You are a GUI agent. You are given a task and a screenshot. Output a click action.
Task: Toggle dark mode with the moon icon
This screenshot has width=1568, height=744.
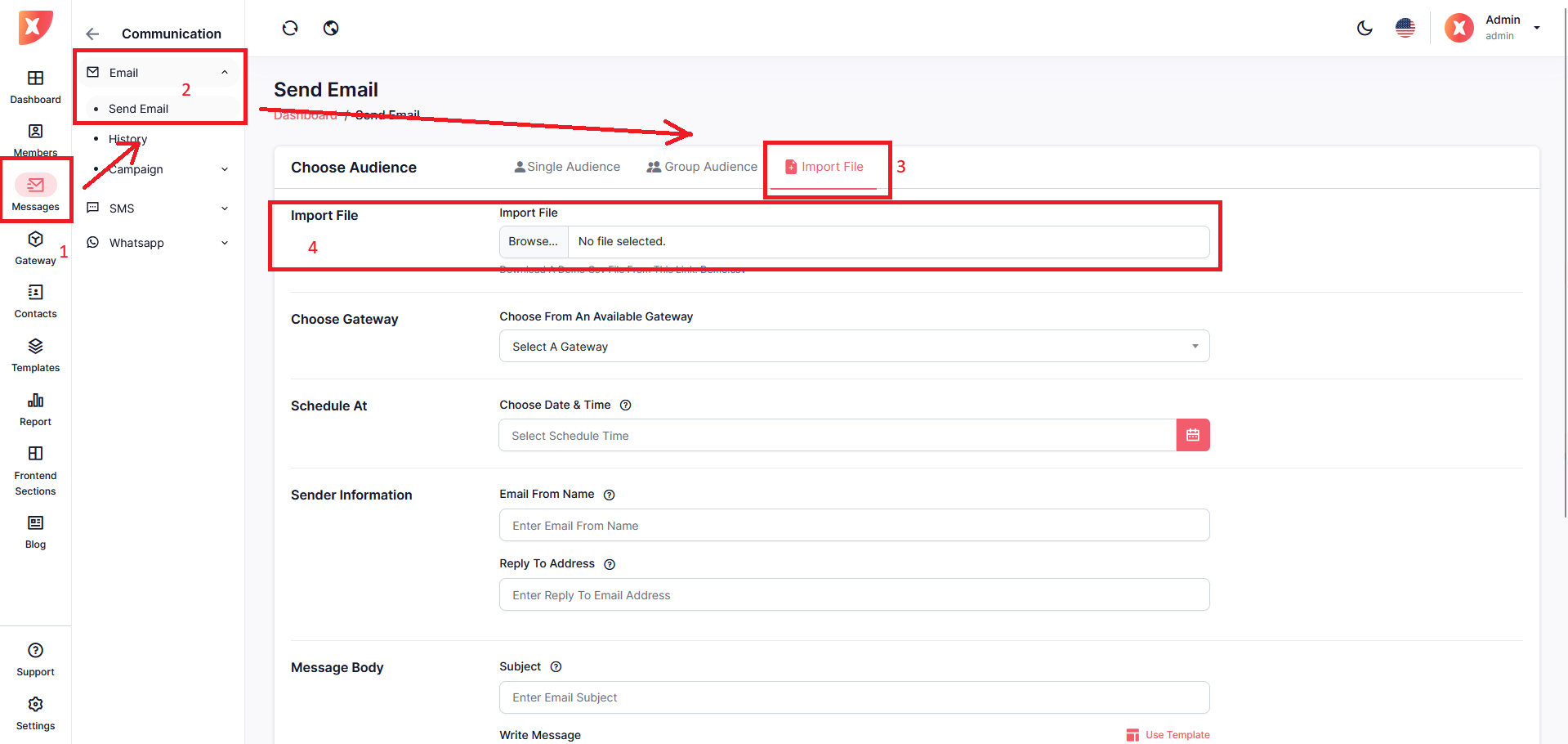click(1365, 29)
